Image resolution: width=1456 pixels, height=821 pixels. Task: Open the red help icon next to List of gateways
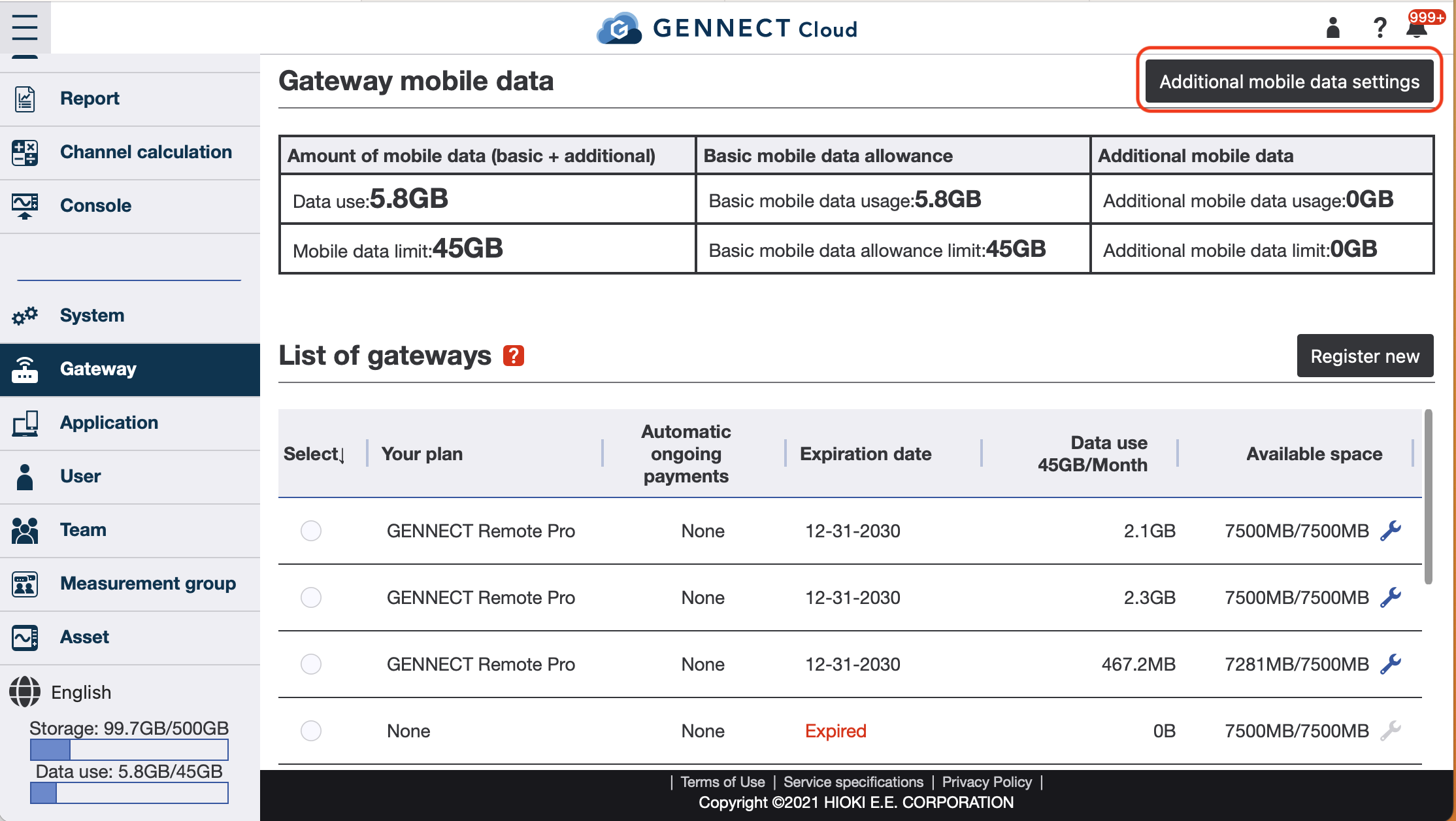pos(514,355)
